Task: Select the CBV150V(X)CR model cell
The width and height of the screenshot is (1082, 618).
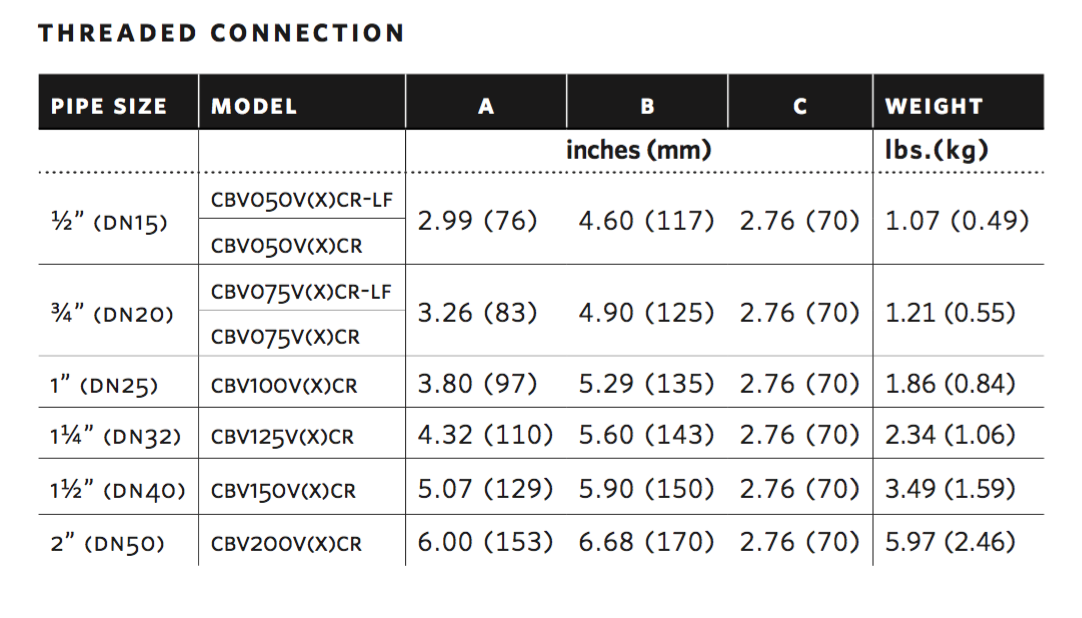Action: 284,492
